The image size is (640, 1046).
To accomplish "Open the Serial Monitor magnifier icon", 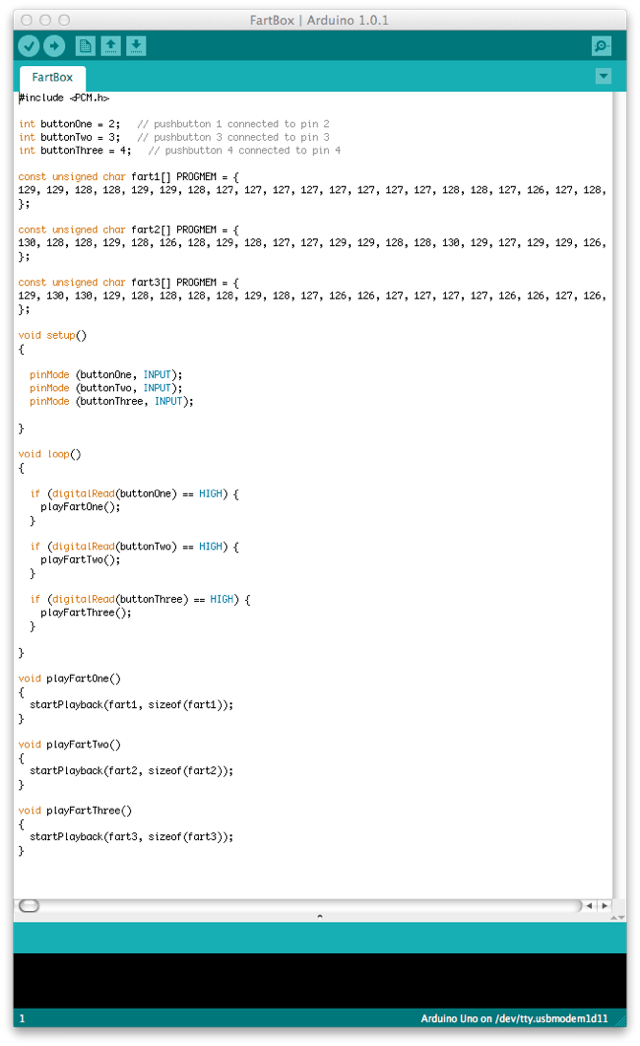I will (x=601, y=46).
